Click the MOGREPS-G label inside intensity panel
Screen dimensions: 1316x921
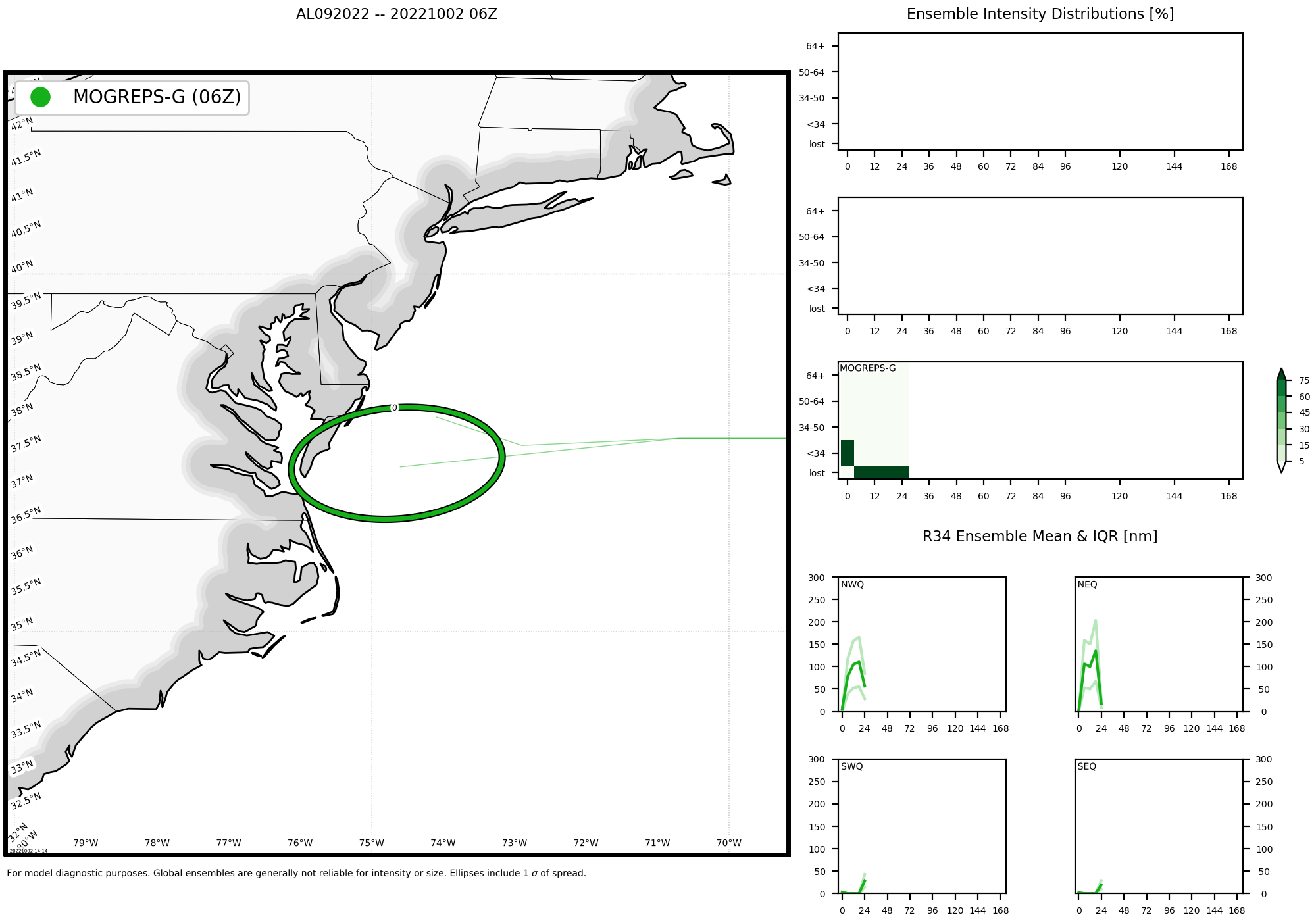[x=867, y=368]
